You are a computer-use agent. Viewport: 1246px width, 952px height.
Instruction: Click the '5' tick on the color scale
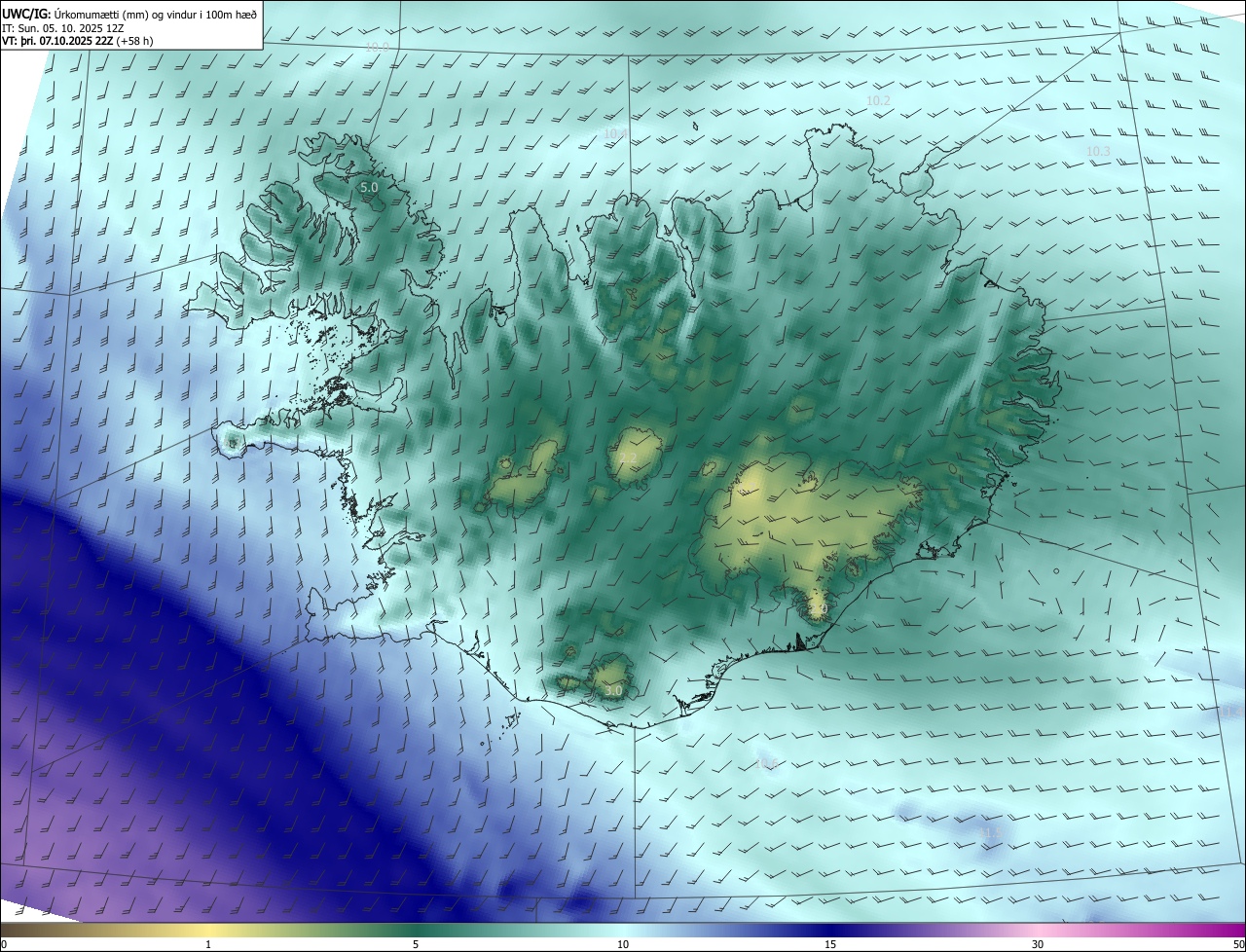[x=416, y=944]
